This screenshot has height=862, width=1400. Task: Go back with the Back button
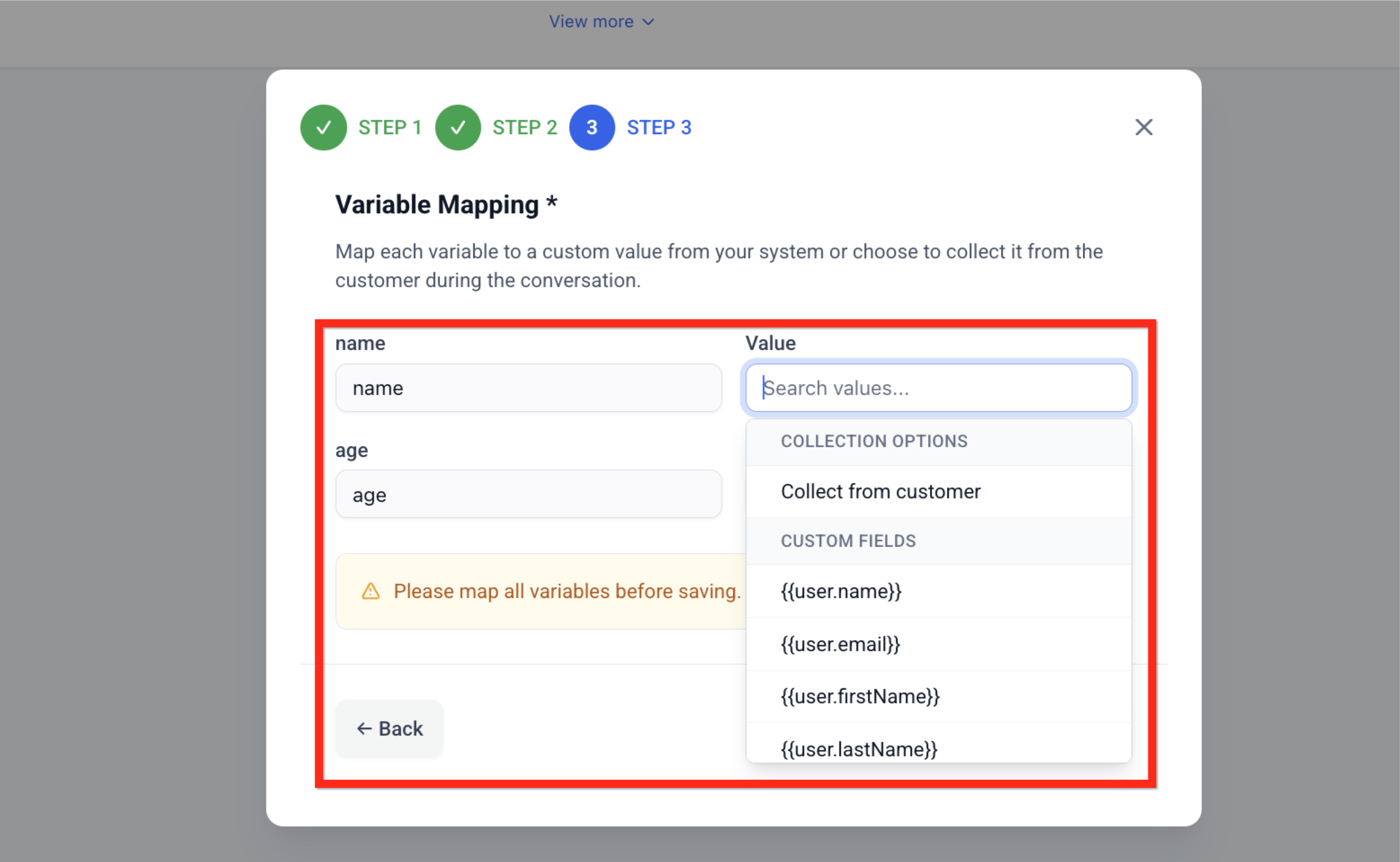point(389,729)
